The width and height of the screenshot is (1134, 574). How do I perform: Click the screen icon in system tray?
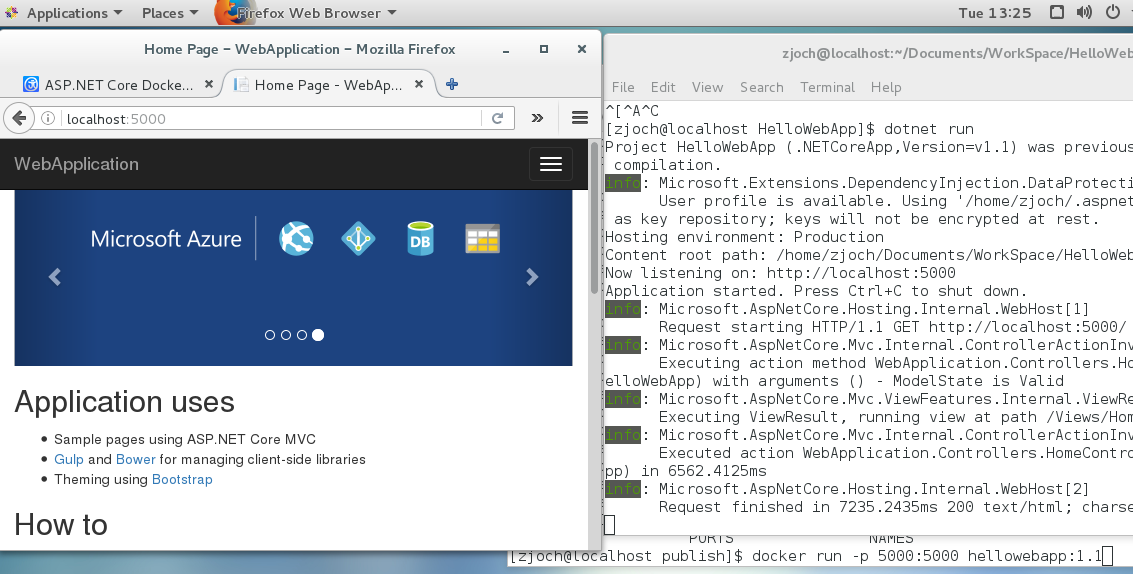[1057, 12]
